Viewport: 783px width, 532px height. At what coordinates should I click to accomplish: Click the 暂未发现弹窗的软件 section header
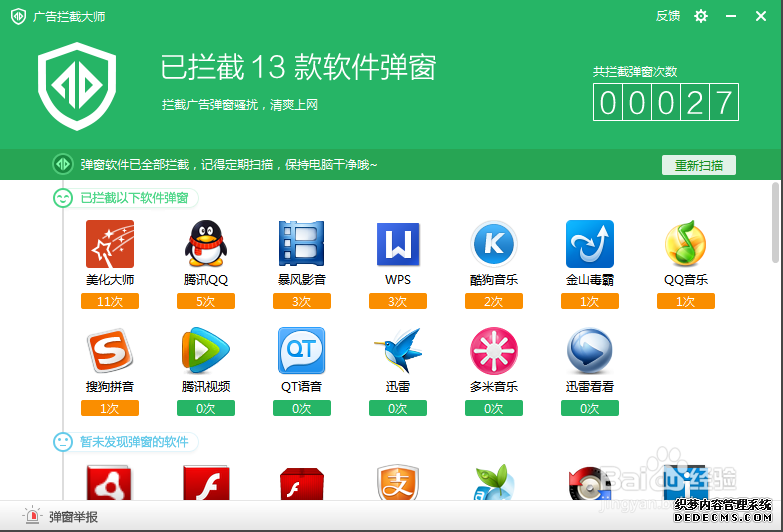pos(134,442)
